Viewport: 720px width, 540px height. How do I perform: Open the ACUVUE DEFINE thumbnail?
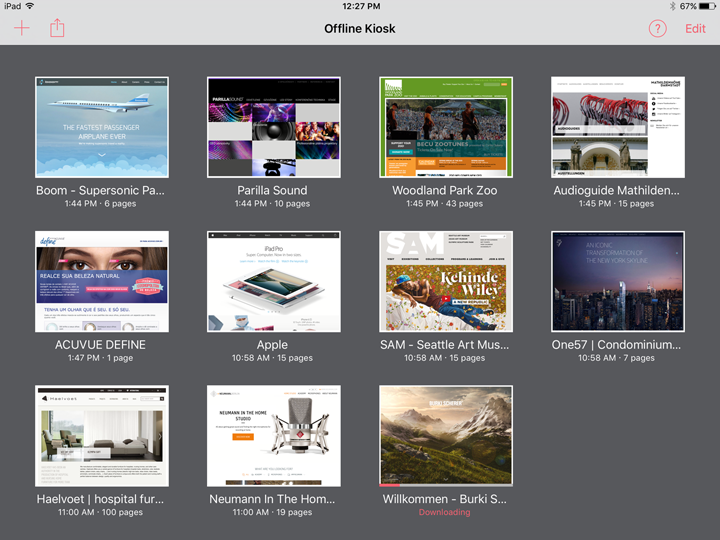coord(102,281)
